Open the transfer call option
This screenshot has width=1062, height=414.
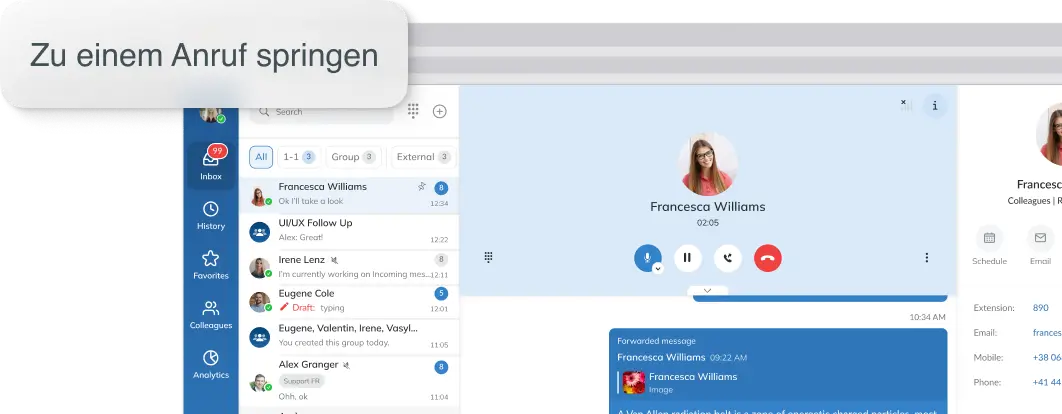pyautogui.click(x=728, y=258)
